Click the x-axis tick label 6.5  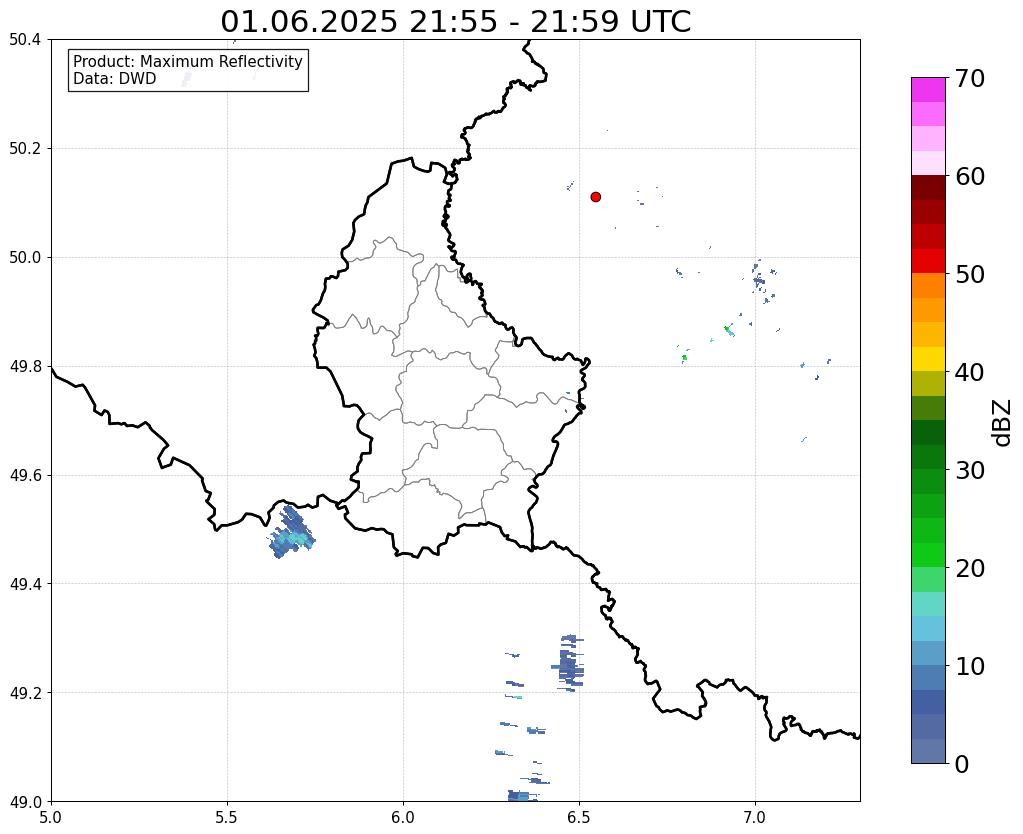pyautogui.click(x=579, y=818)
